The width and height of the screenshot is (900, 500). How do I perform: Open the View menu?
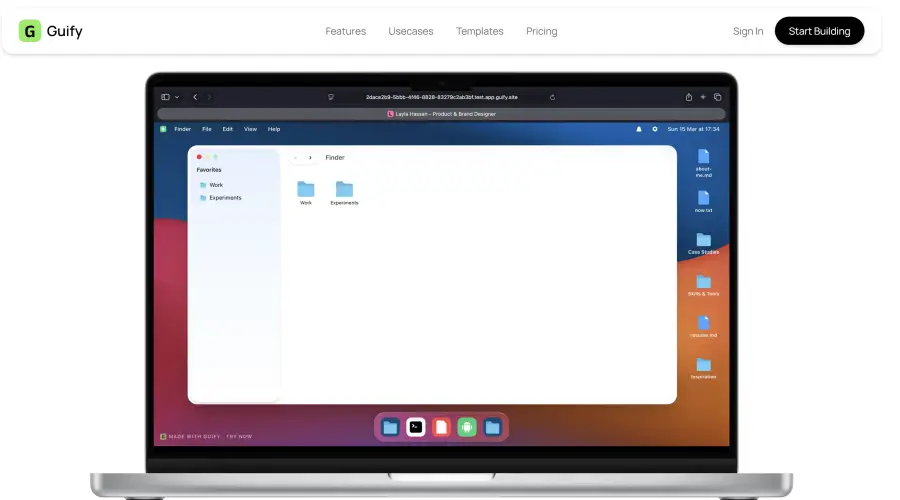[x=250, y=129]
